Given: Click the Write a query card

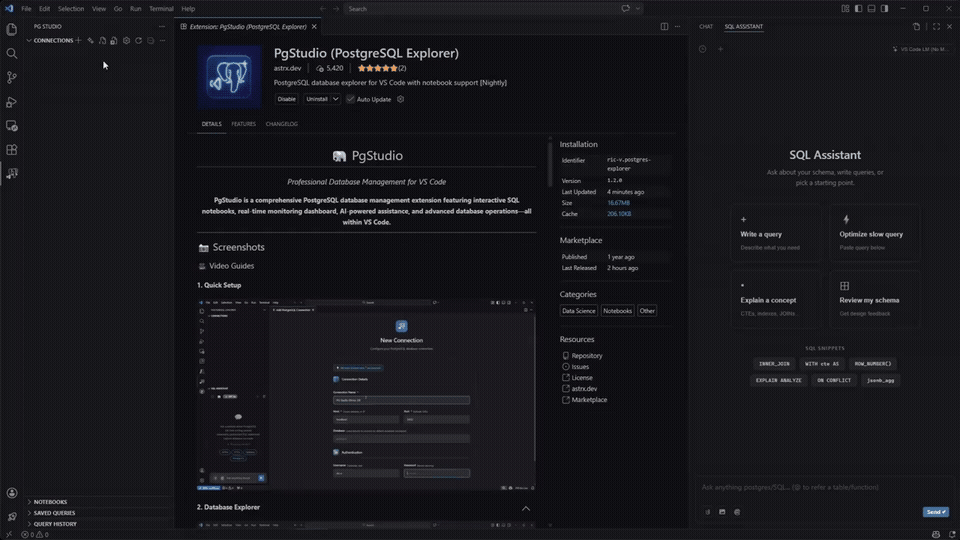Looking at the screenshot, I should tap(776, 233).
